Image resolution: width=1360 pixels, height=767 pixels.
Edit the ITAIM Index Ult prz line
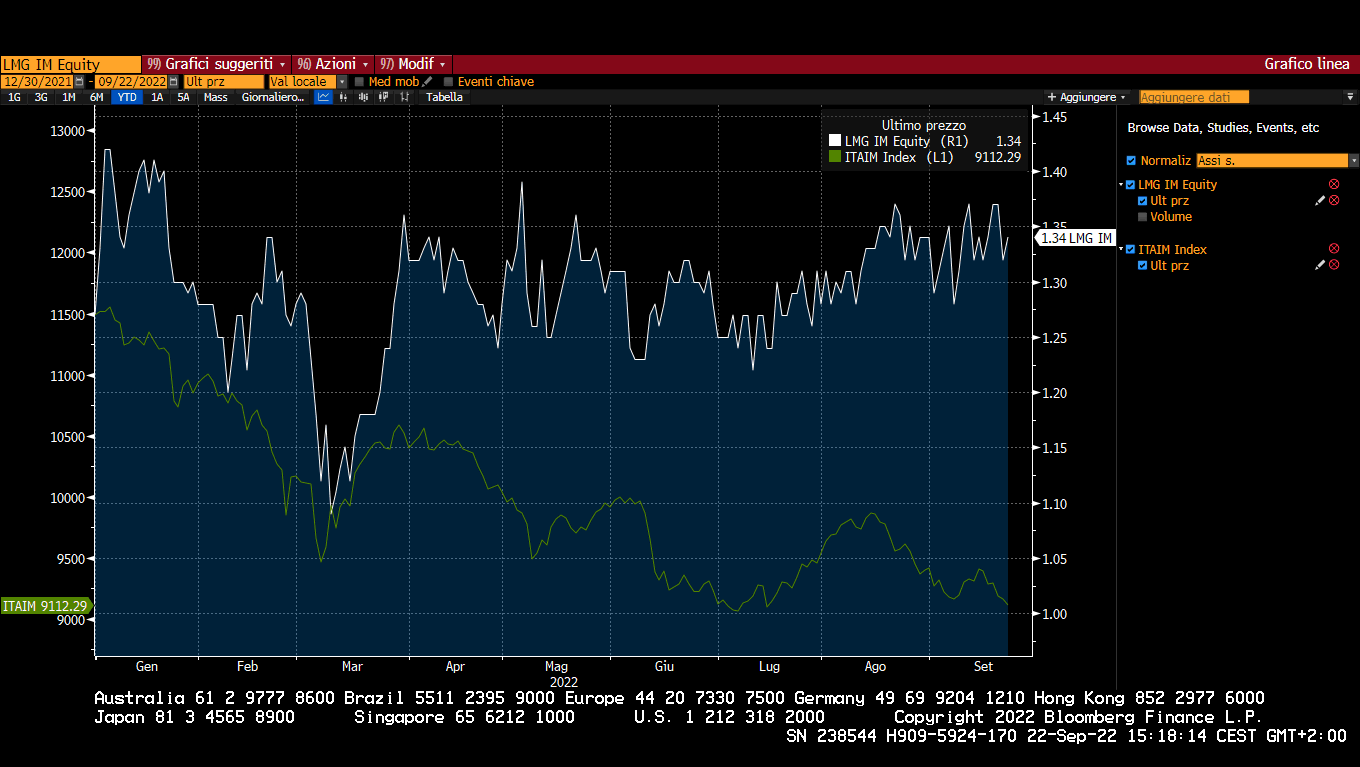1320,265
